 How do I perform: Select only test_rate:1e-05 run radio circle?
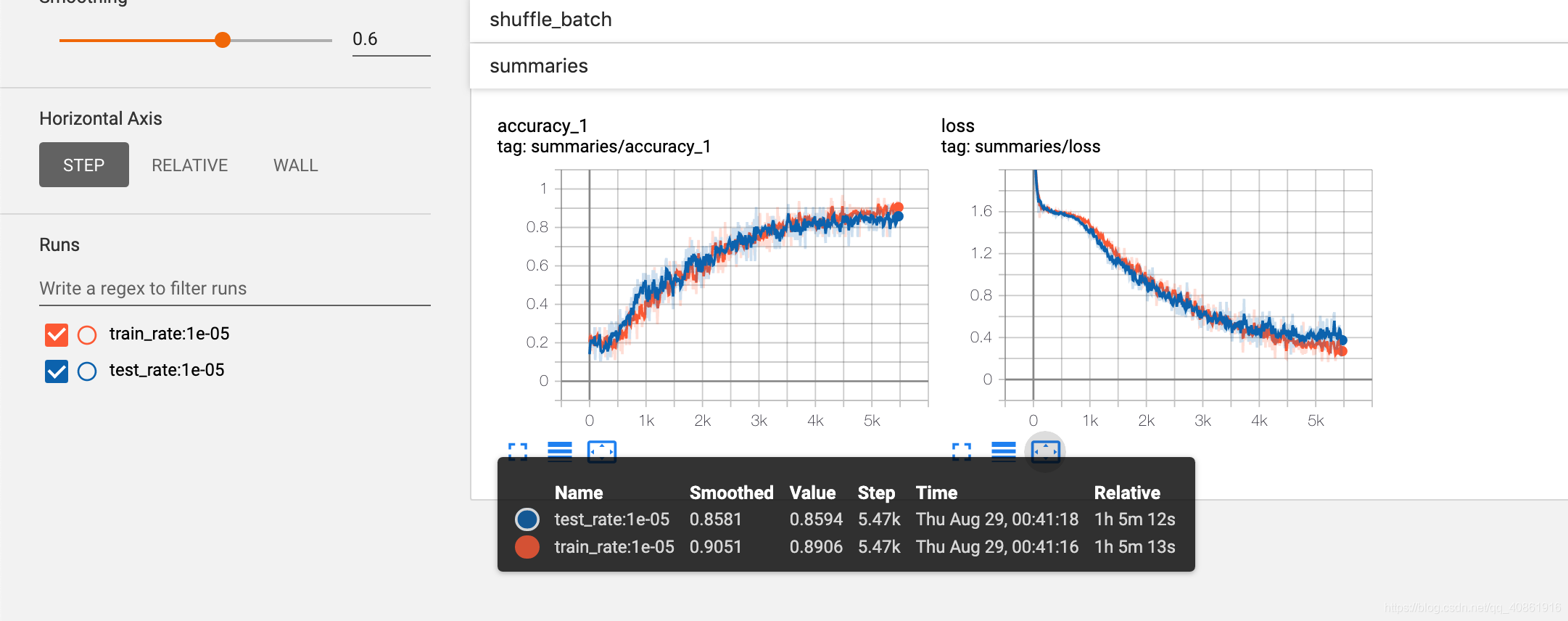[87, 371]
